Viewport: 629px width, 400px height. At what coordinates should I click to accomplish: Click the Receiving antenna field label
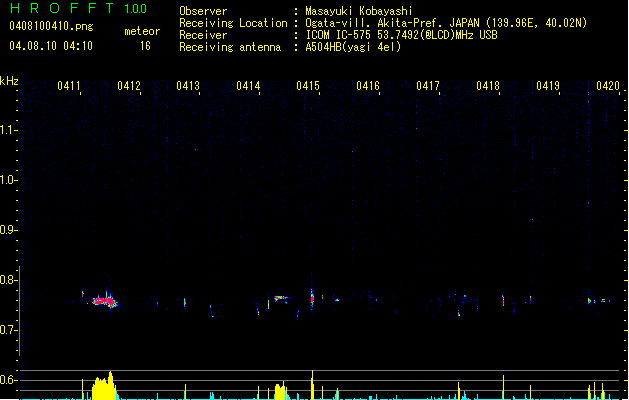(x=230, y=47)
